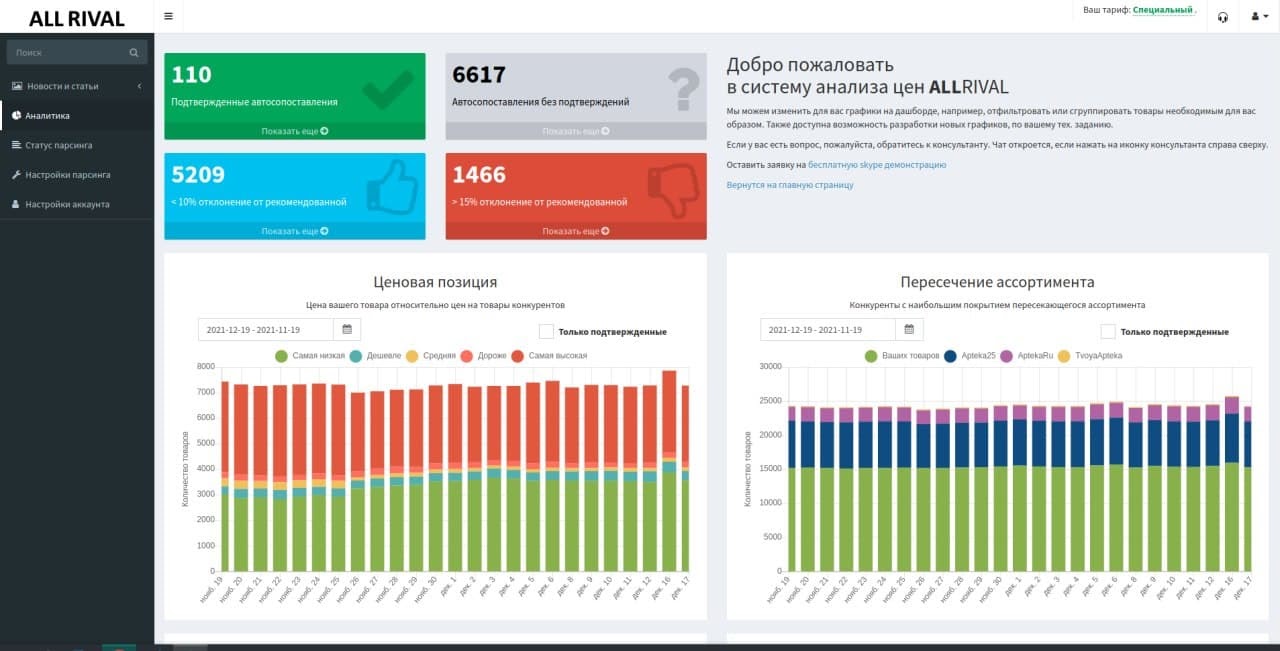Click the thumbs-up icon on blue card
Screen dimensions: 1280x651
click(393, 188)
